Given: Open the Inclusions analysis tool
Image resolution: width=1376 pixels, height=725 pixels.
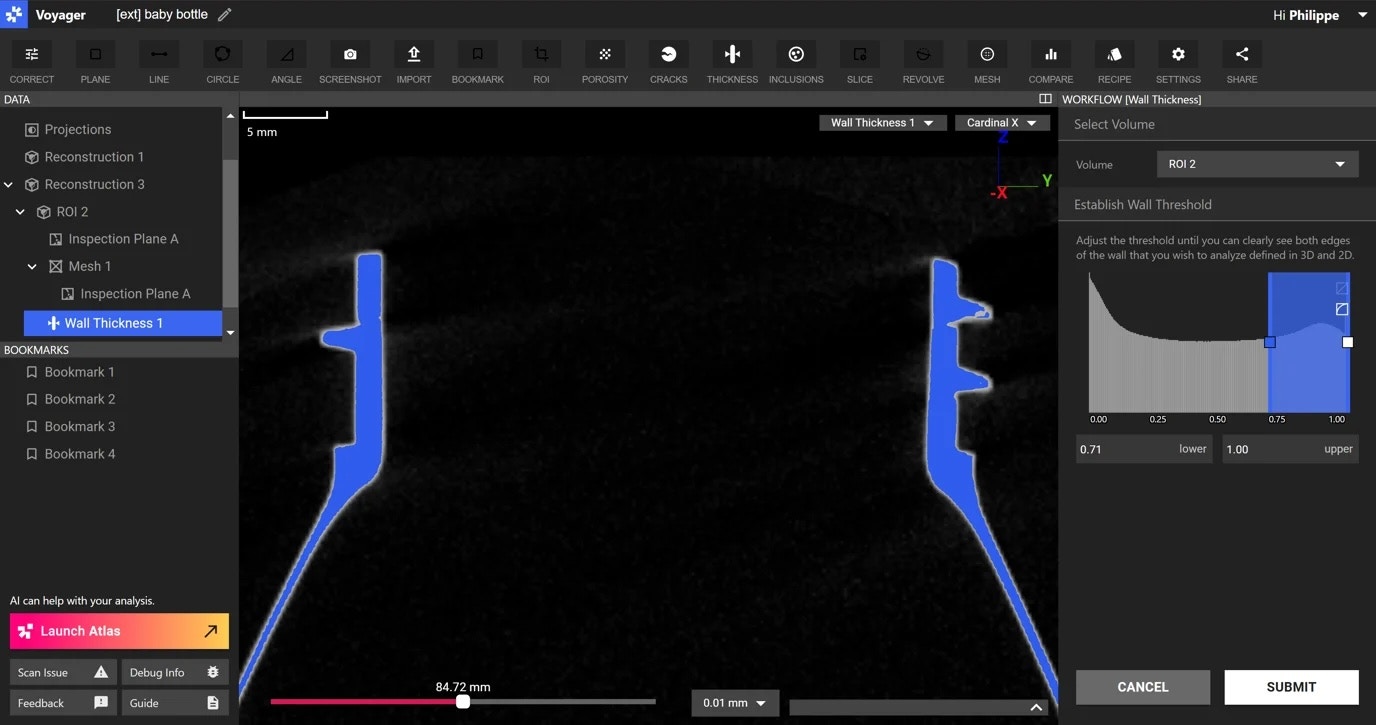Looking at the screenshot, I should point(796,62).
